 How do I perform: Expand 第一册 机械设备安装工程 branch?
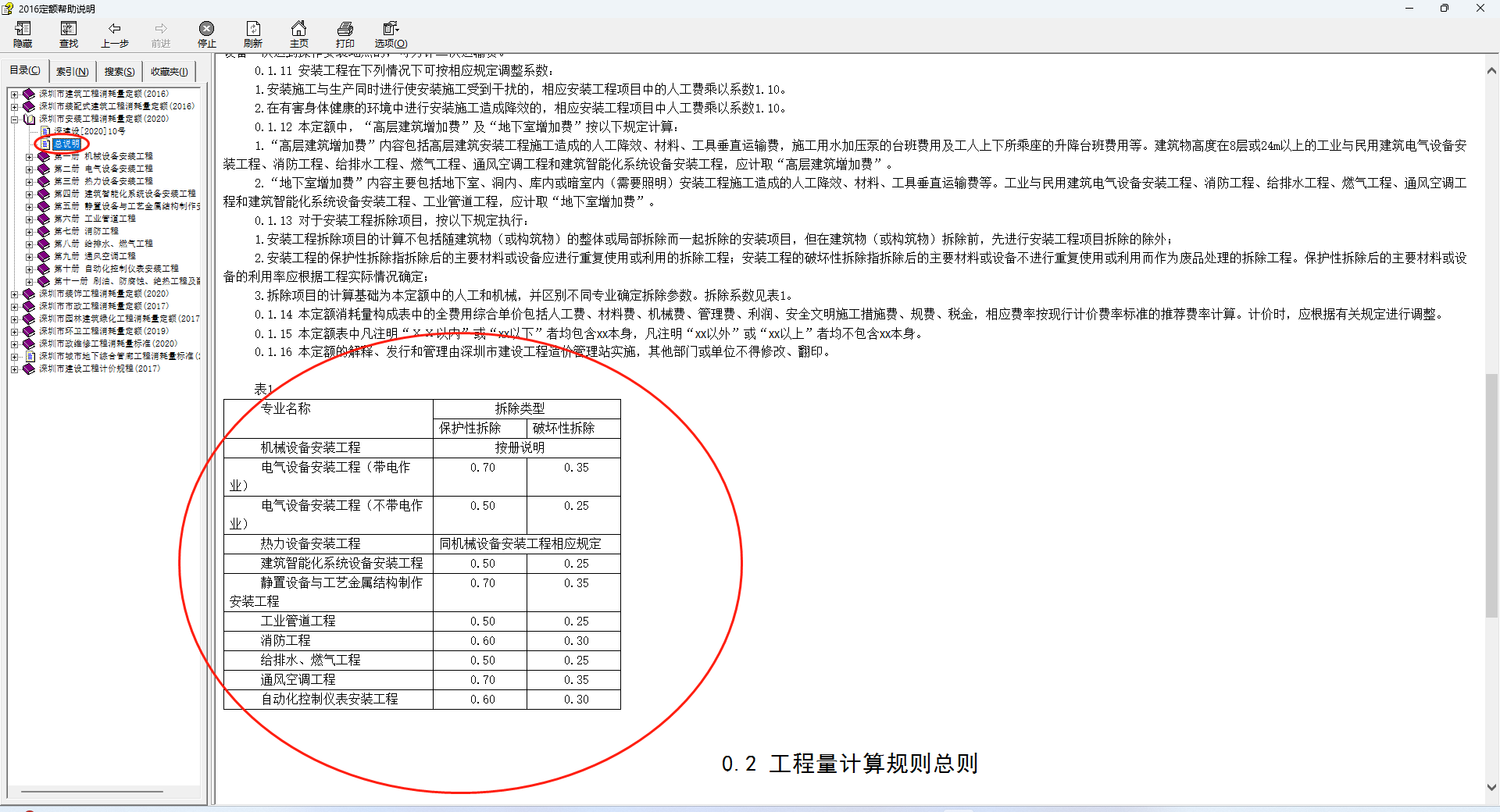[x=29, y=156]
